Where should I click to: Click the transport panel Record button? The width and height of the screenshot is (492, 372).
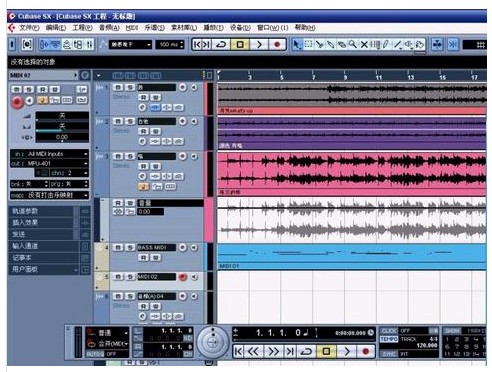coord(366,351)
